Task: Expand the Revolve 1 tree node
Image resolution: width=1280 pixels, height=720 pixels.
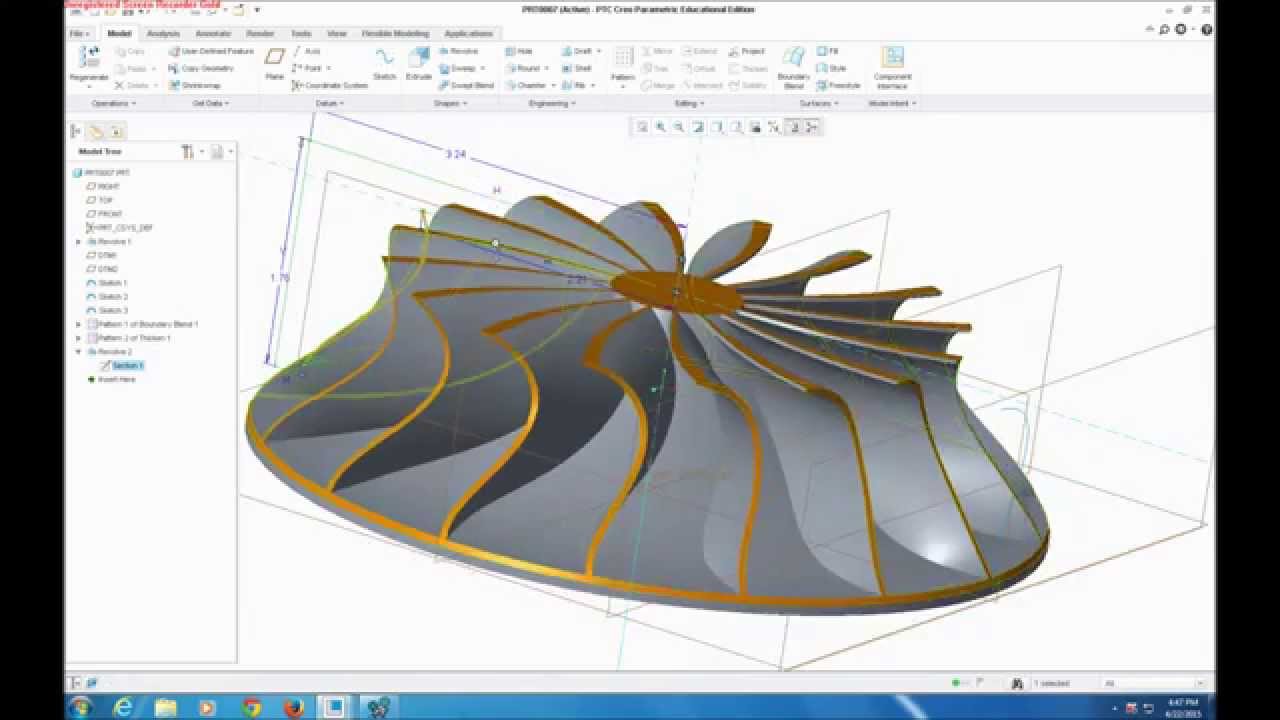Action: tap(78, 242)
